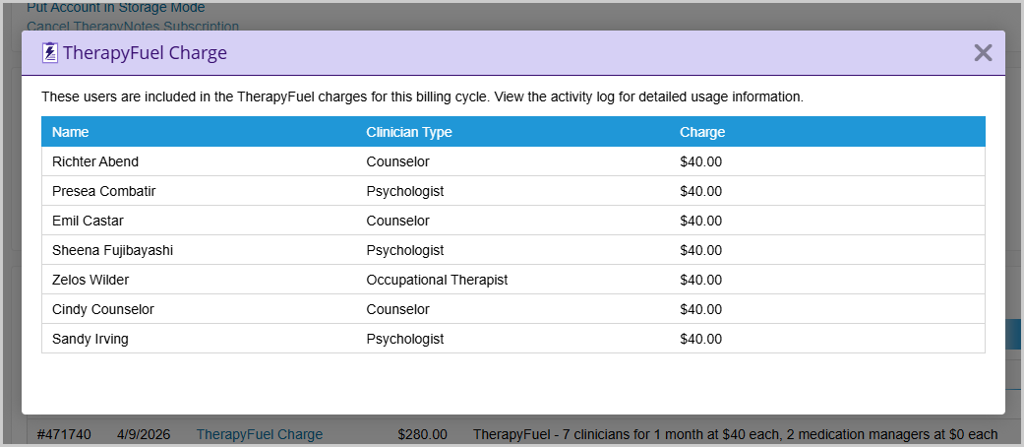Click the Occupational Therapist clinician type cell
The height and width of the screenshot is (447, 1024).
(x=437, y=280)
